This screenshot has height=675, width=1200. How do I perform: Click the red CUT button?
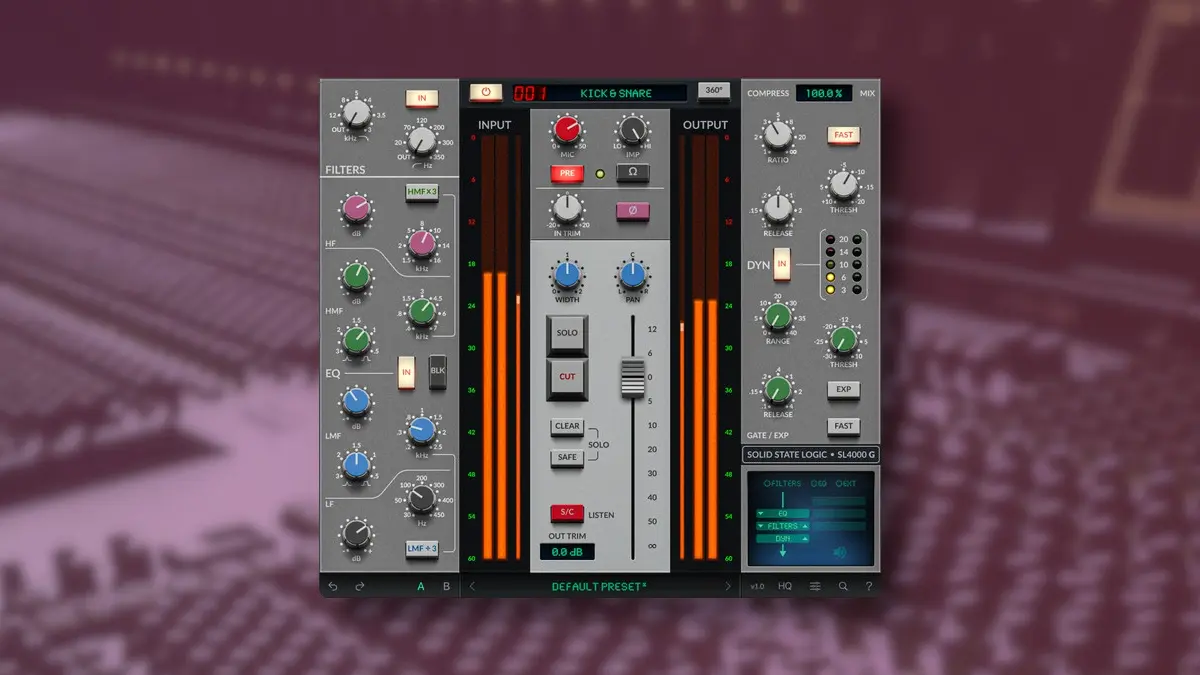[567, 378]
